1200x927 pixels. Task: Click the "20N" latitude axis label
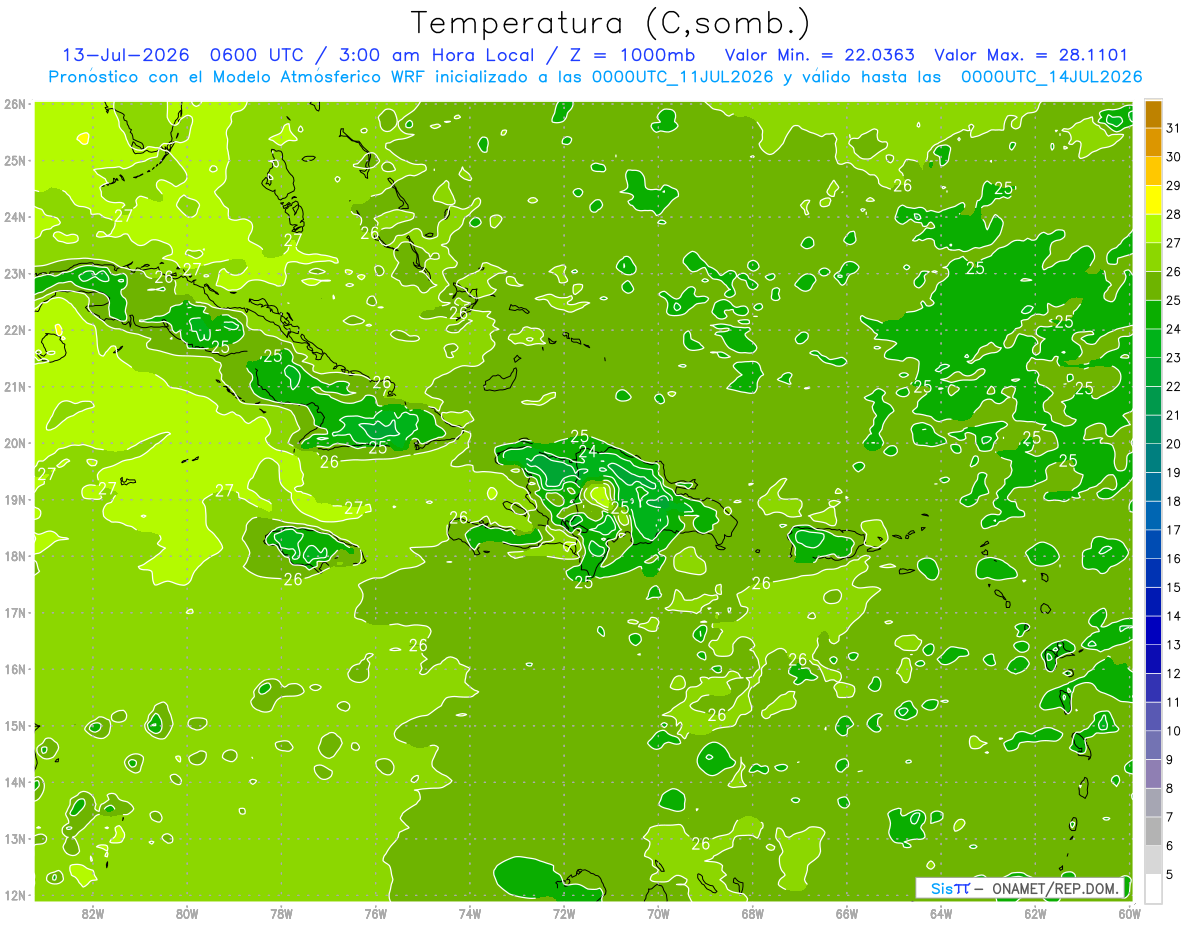[x=15, y=443]
